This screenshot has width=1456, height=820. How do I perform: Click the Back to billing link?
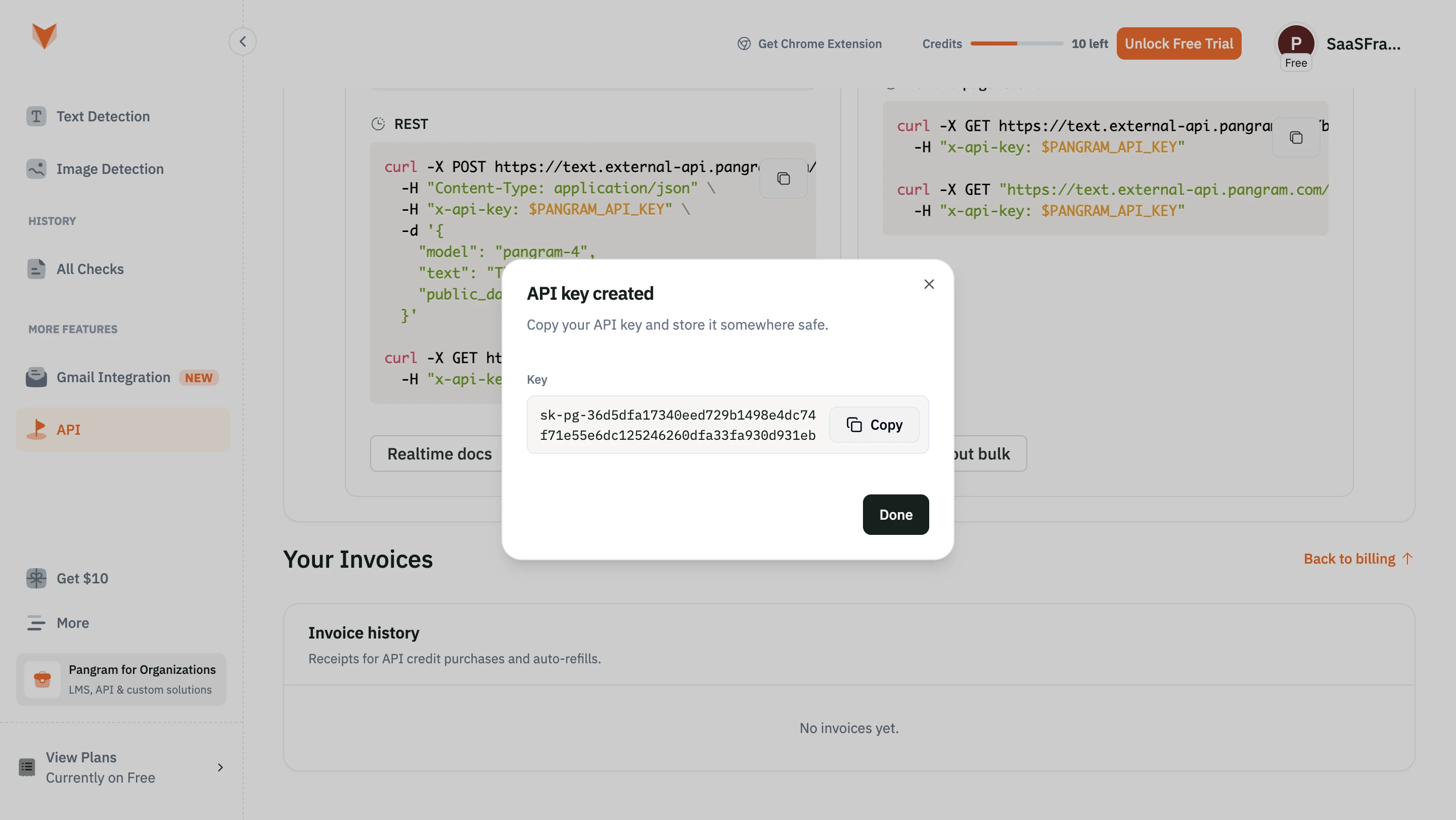(x=1358, y=558)
